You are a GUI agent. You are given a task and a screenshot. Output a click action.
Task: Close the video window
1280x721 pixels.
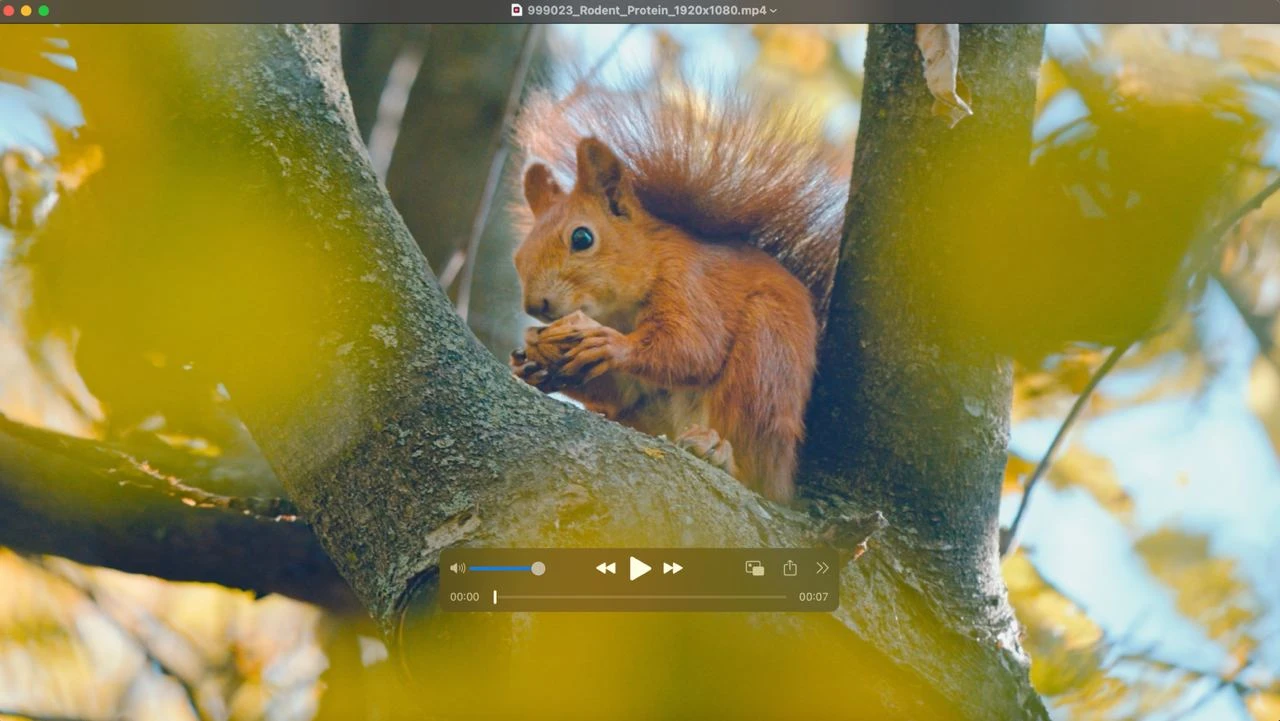pyautogui.click(x=10, y=10)
